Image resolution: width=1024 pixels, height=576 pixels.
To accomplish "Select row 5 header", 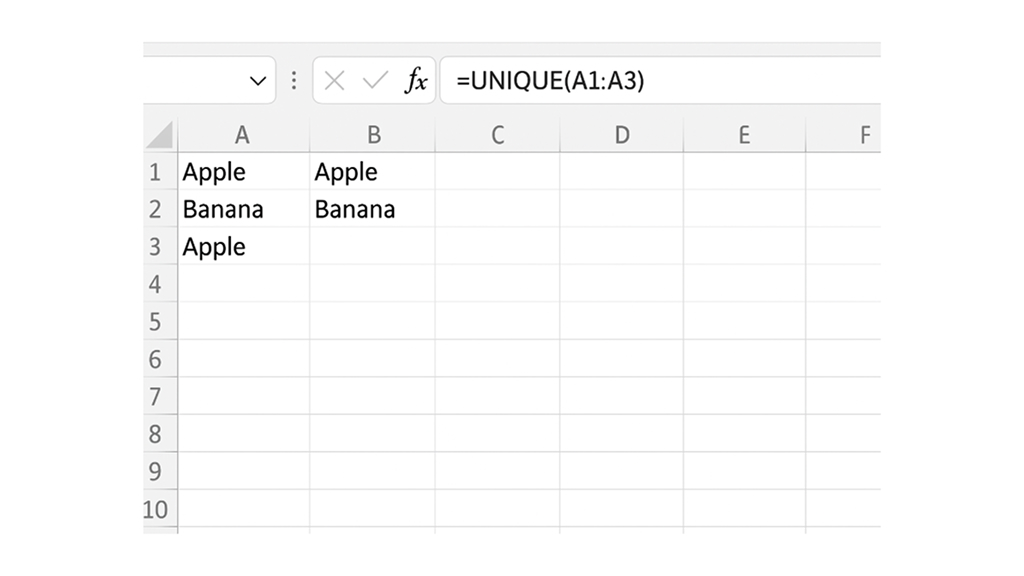I will pos(158,321).
